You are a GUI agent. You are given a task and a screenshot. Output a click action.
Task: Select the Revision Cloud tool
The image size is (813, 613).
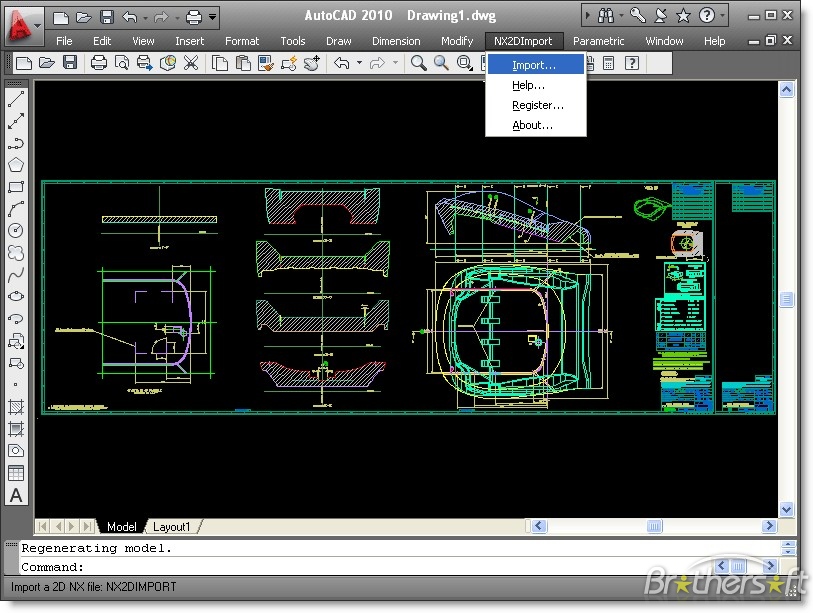[x=14, y=251]
